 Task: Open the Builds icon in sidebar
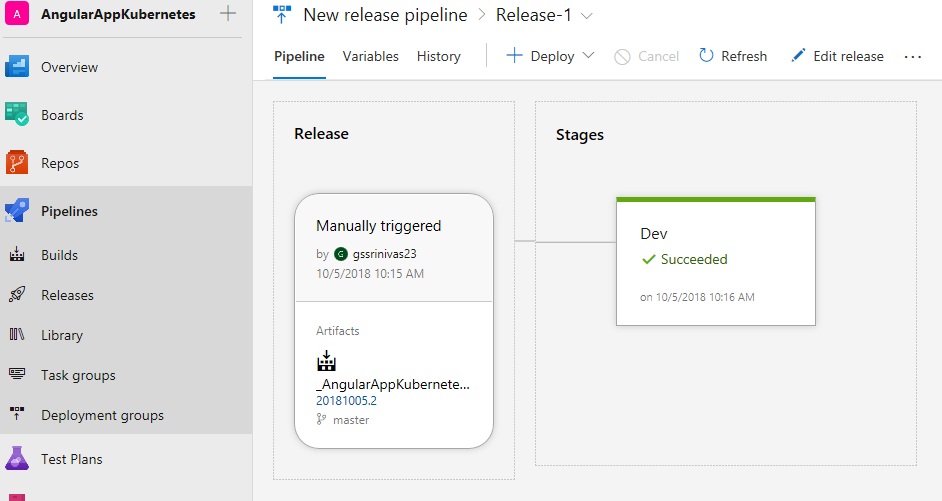pyautogui.click(x=17, y=255)
